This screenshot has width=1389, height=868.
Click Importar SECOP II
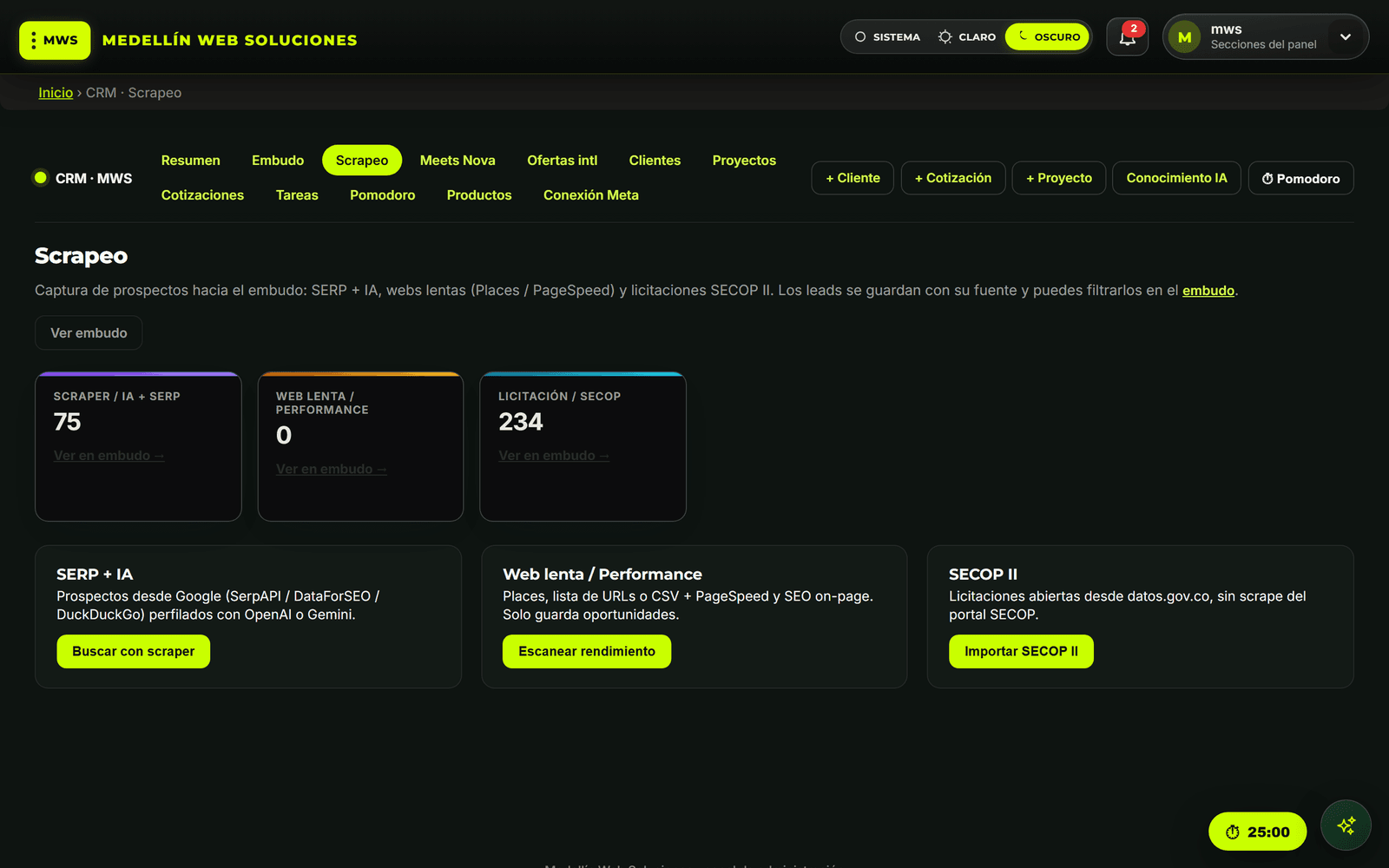(1021, 651)
